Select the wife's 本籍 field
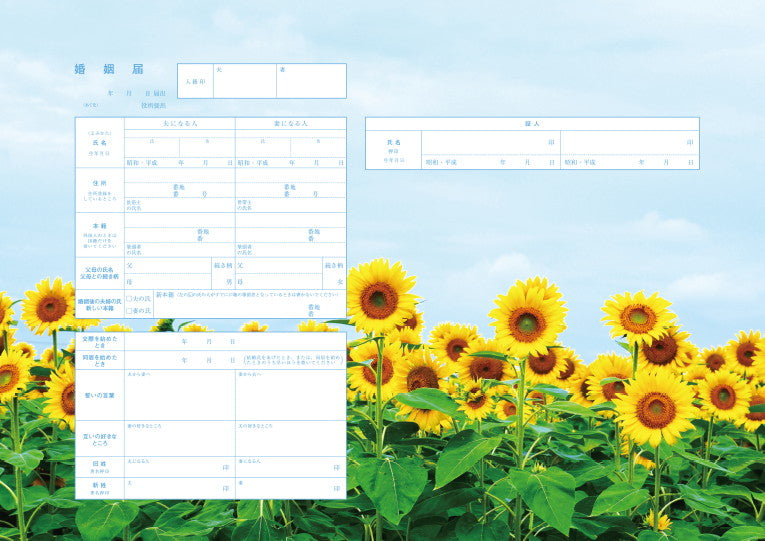The image size is (765, 541). tap(290, 234)
